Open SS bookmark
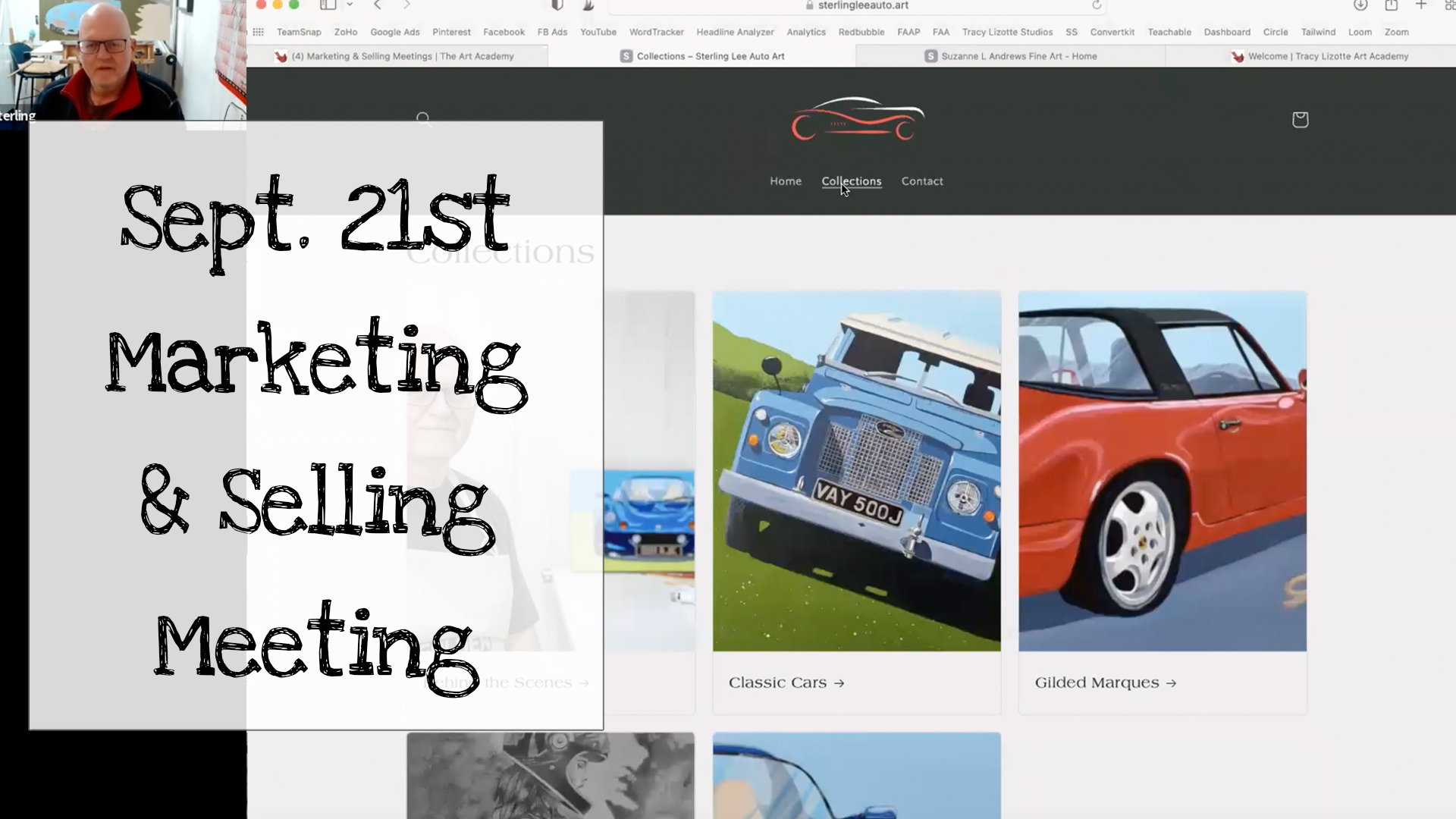 [x=1072, y=32]
